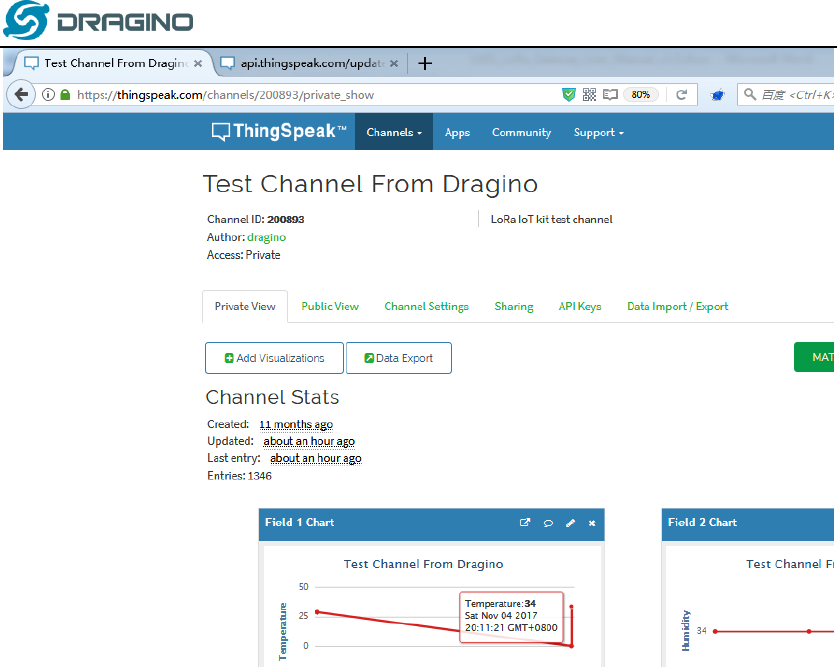This screenshot has width=837, height=667.
Task: Click Created '11 months ago' timestamp
Action: (296, 424)
